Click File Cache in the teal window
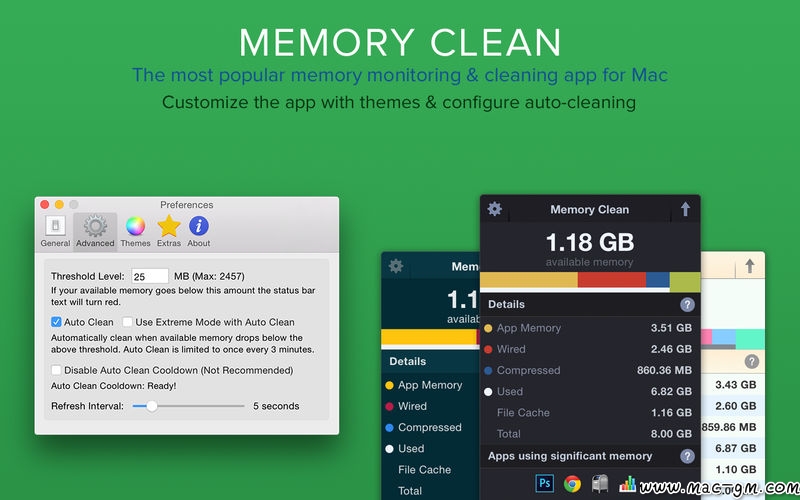This screenshot has width=800, height=500. [424, 470]
